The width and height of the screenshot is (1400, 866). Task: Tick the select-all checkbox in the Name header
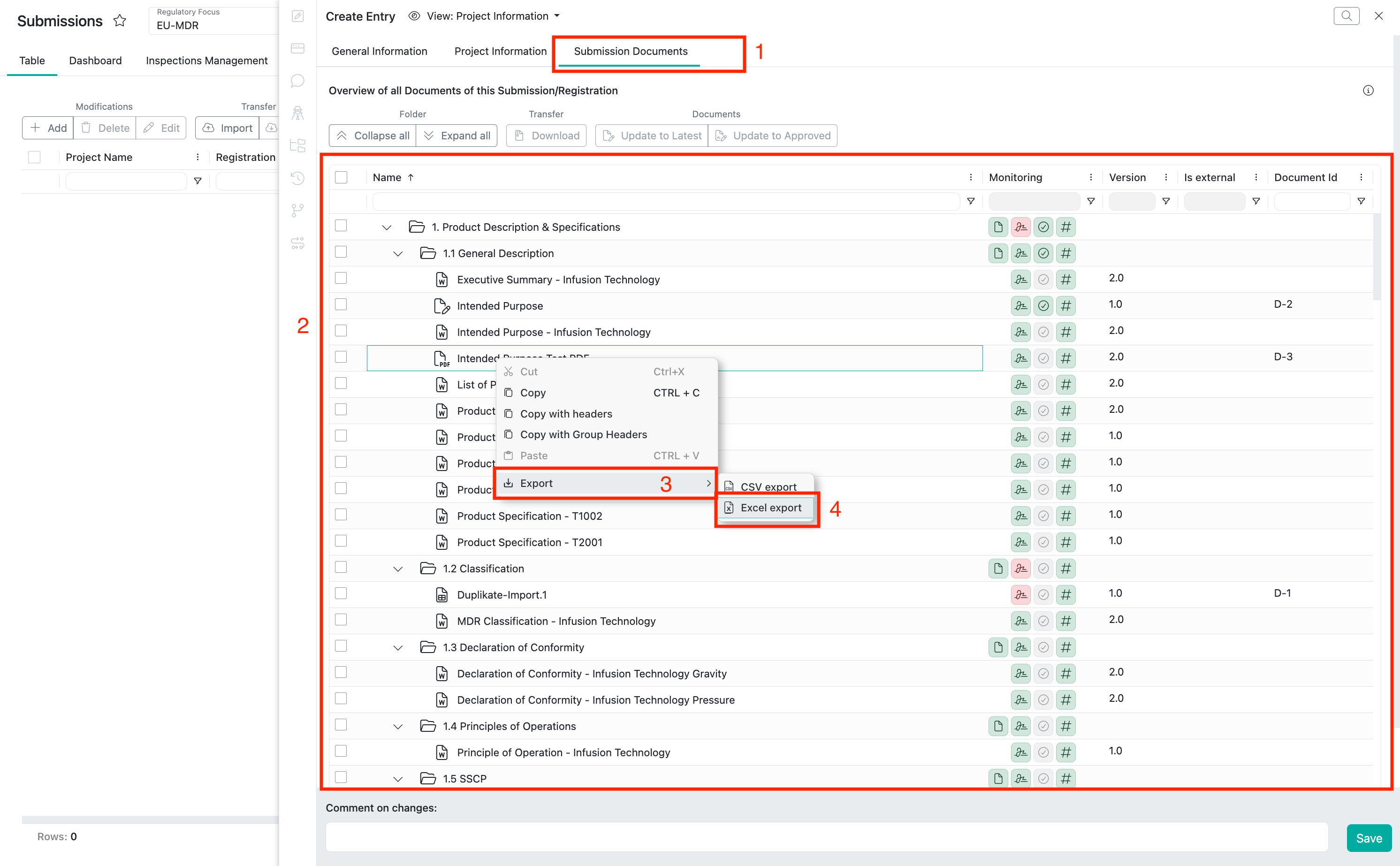click(x=341, y=177)
